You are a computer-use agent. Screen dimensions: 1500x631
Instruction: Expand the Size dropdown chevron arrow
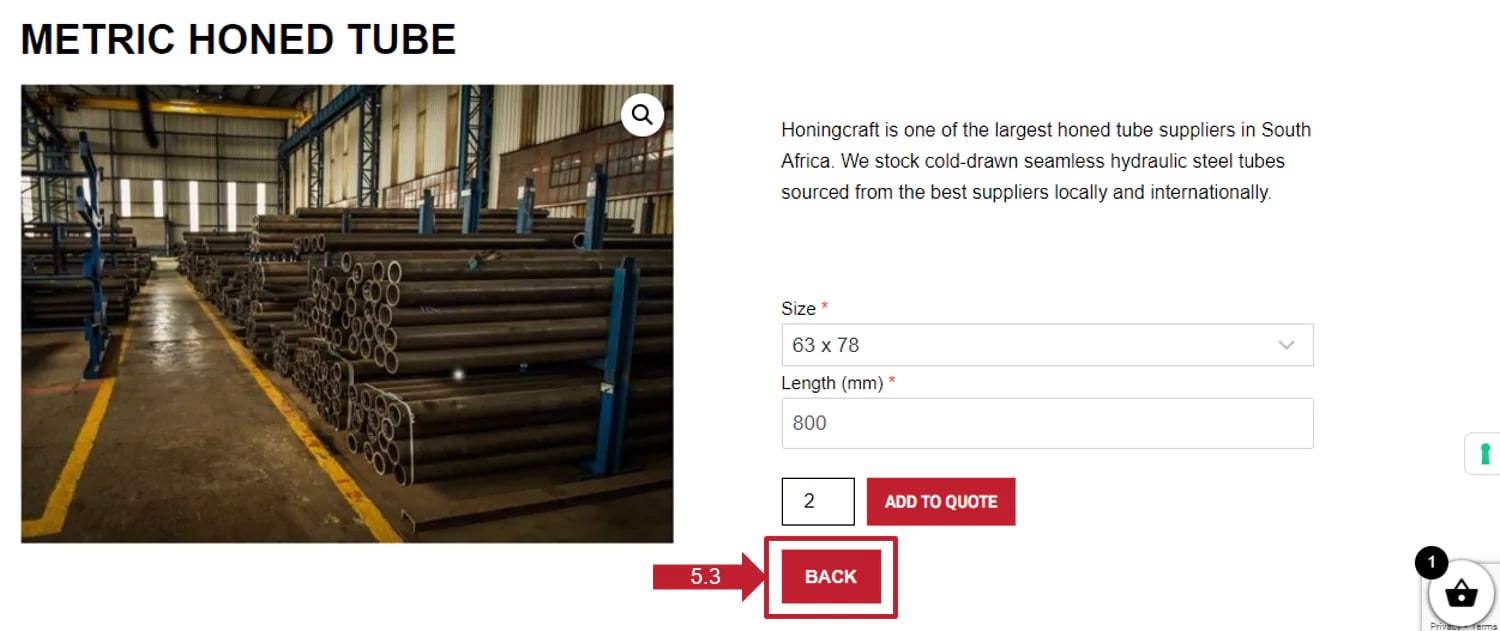coord(1286,345)
